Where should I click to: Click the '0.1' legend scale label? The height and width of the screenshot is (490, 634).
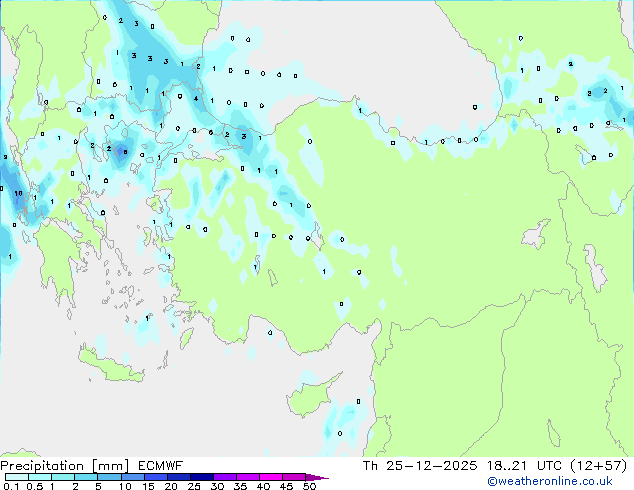click(x=11, y=486)
